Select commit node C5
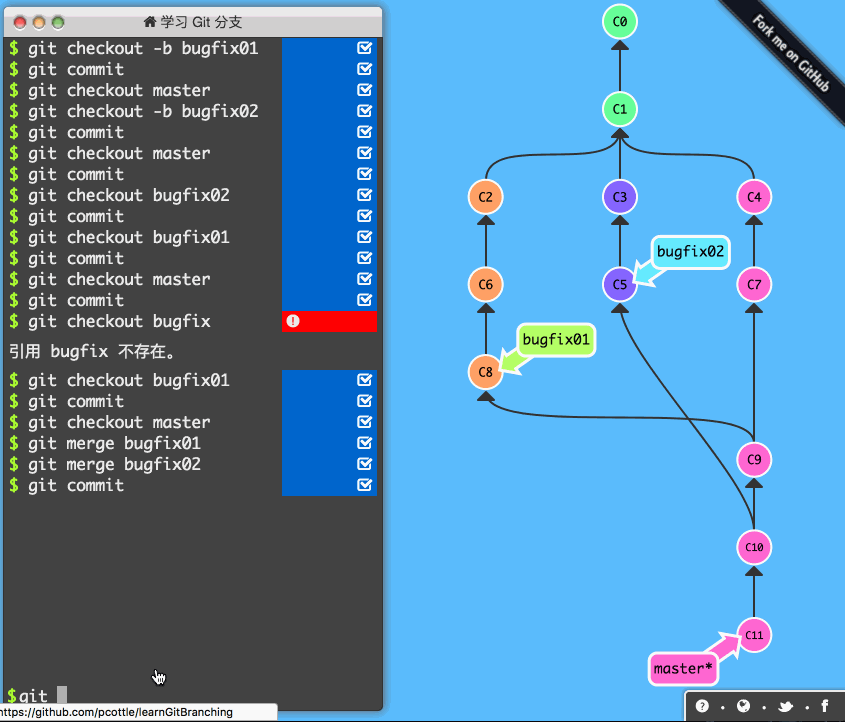Screen dimensions: 845x722 point(620,284)
